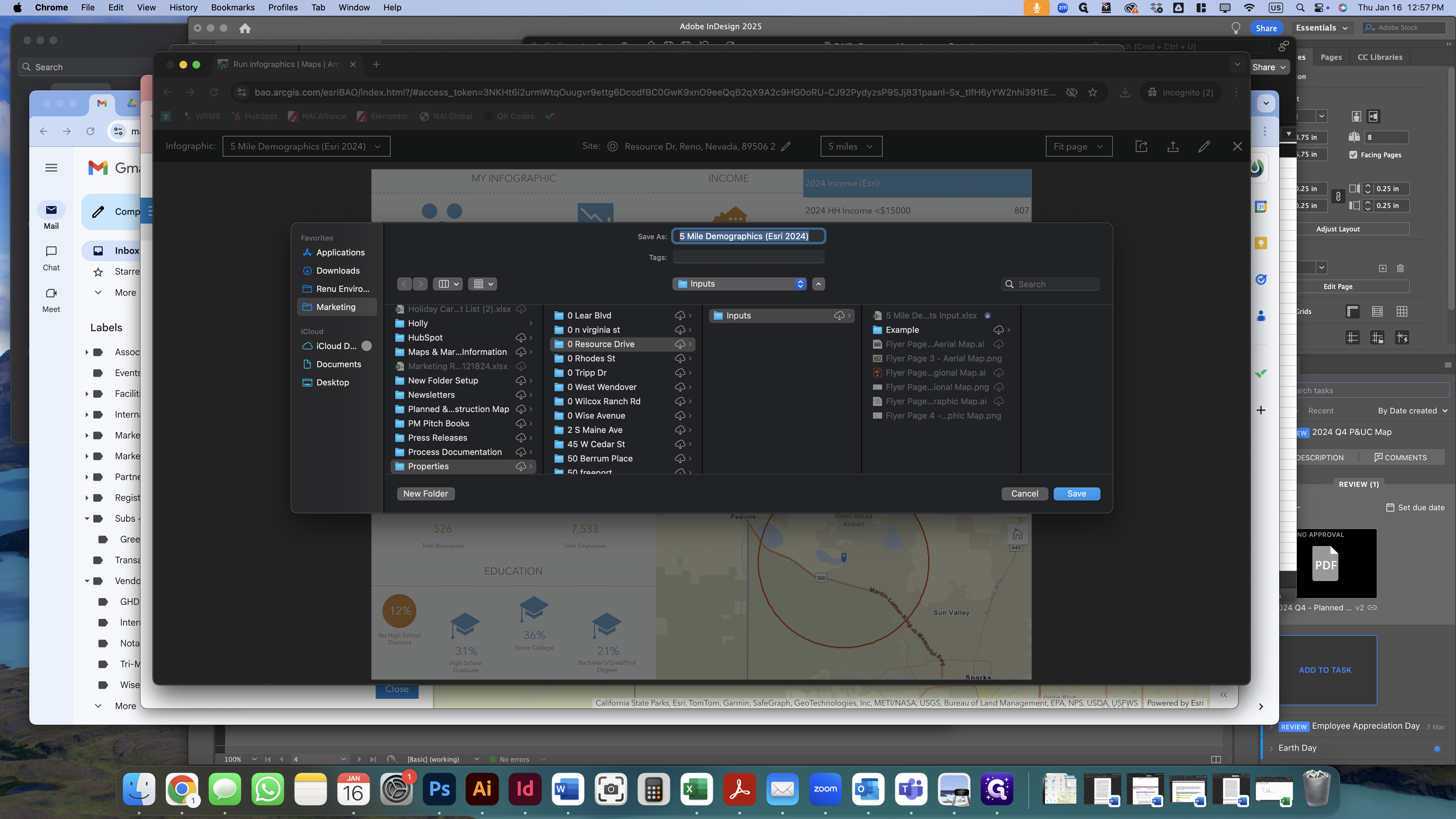
Task: Switch to the Pages tab in InDesign
Action: pos(1331,57)
